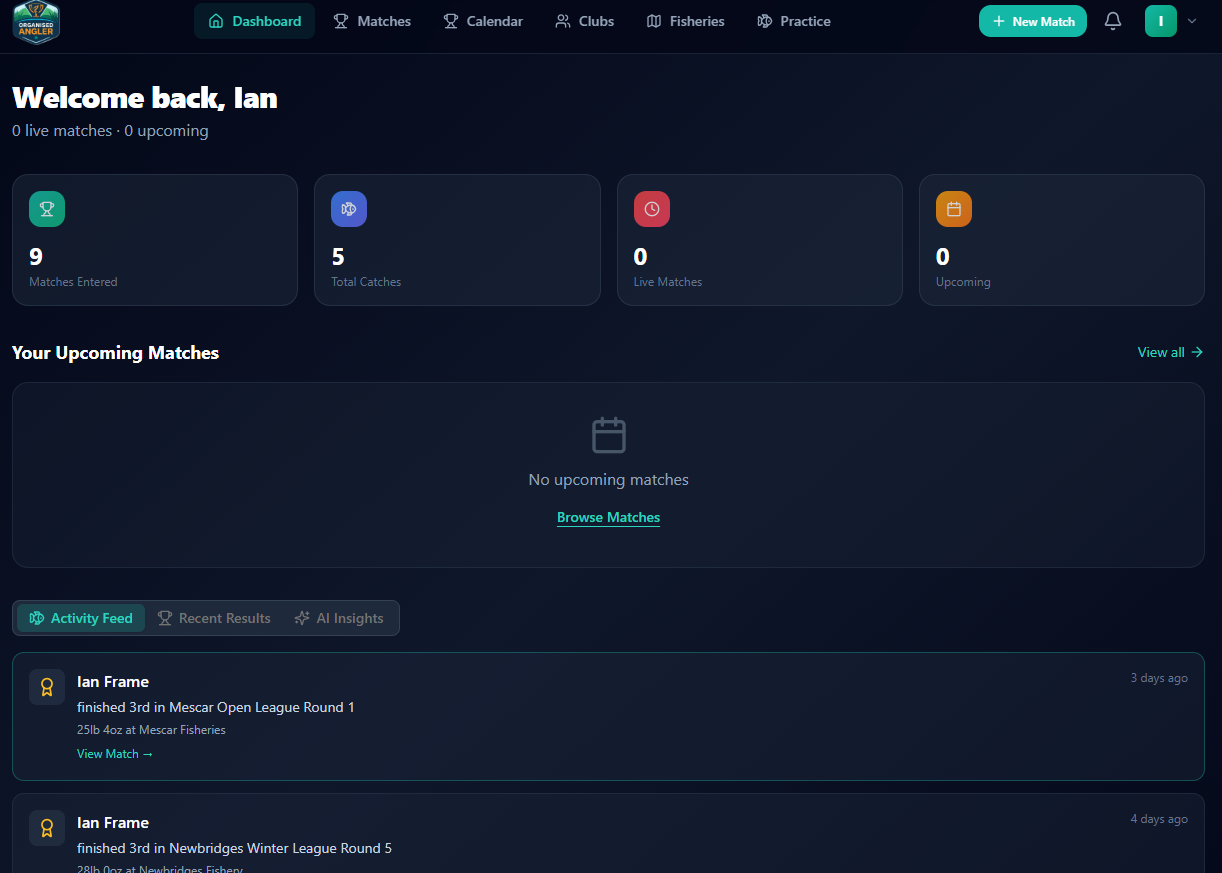
Task: Click the calendar icon above No upcoming matches
Action: pos(608,436)
